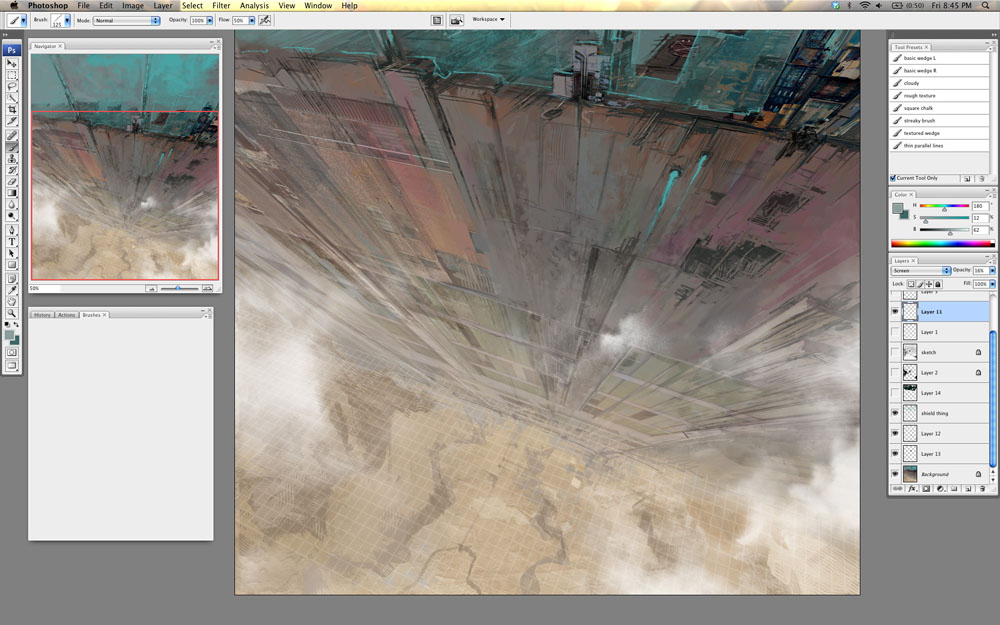
Task: Adjust the Hue slider in Color panel
Action: pyautogui.click(x=945, y=207)
